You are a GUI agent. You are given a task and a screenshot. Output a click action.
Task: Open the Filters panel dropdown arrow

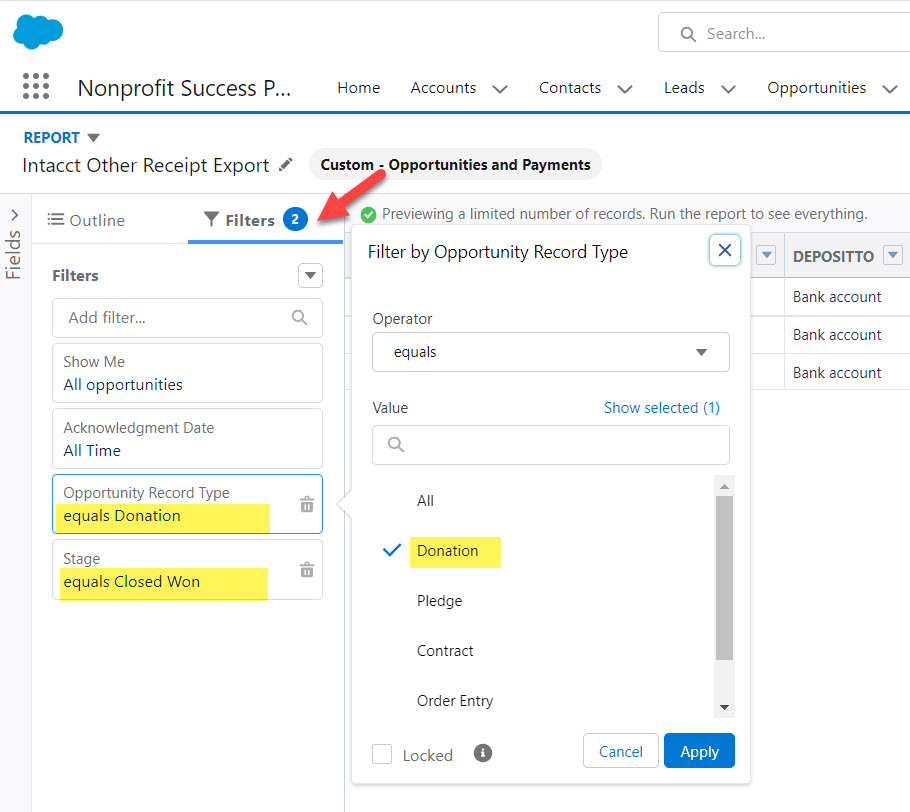[x=311, y=276]
